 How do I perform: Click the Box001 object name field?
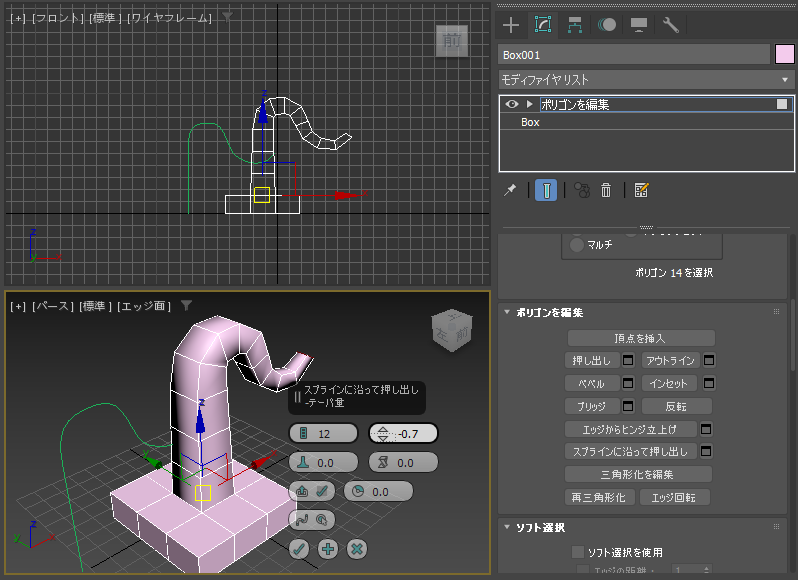634,55
